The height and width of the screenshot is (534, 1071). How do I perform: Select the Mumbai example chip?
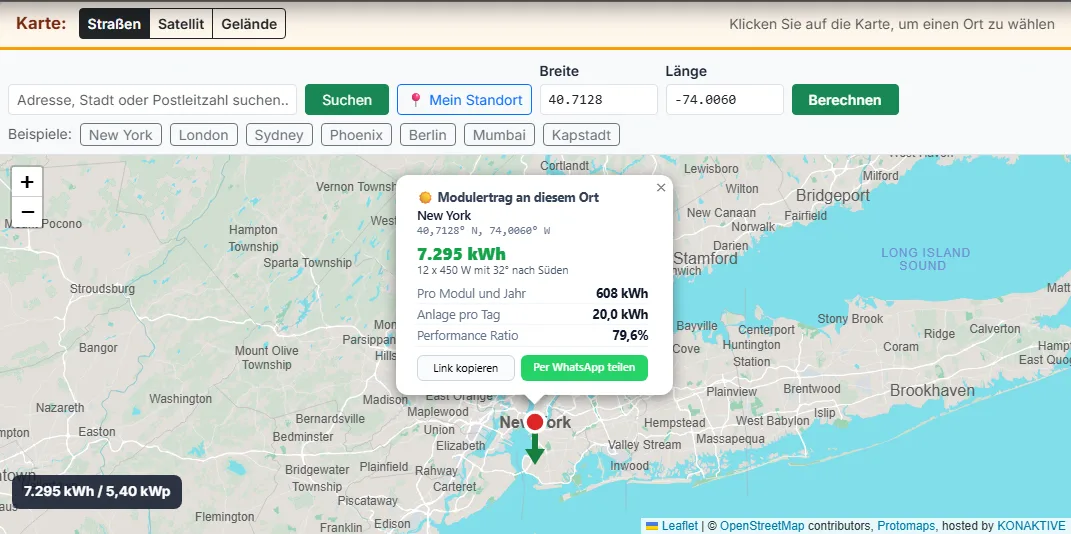point(499,135)
